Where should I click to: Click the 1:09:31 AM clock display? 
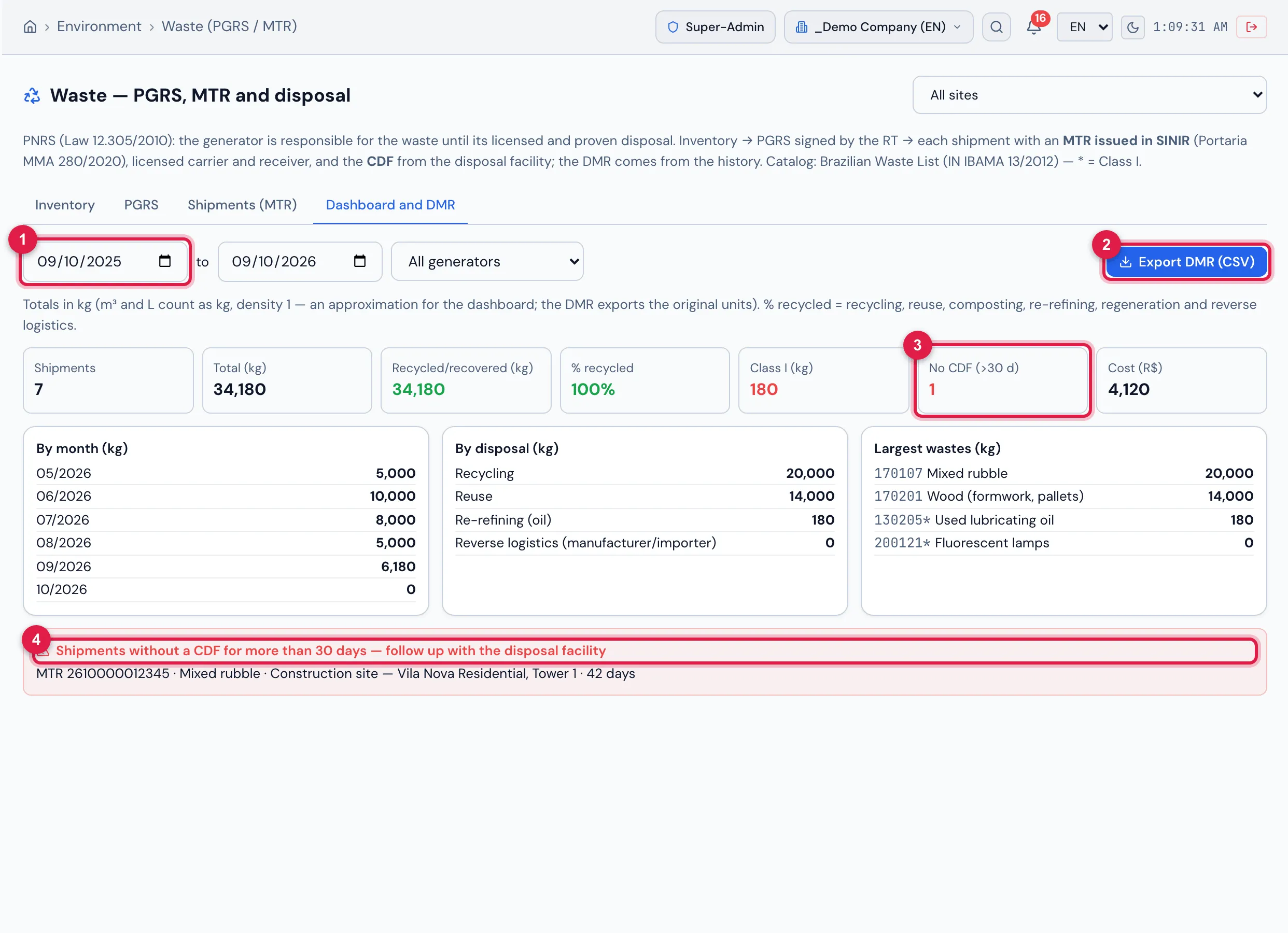coord(1190,26)
